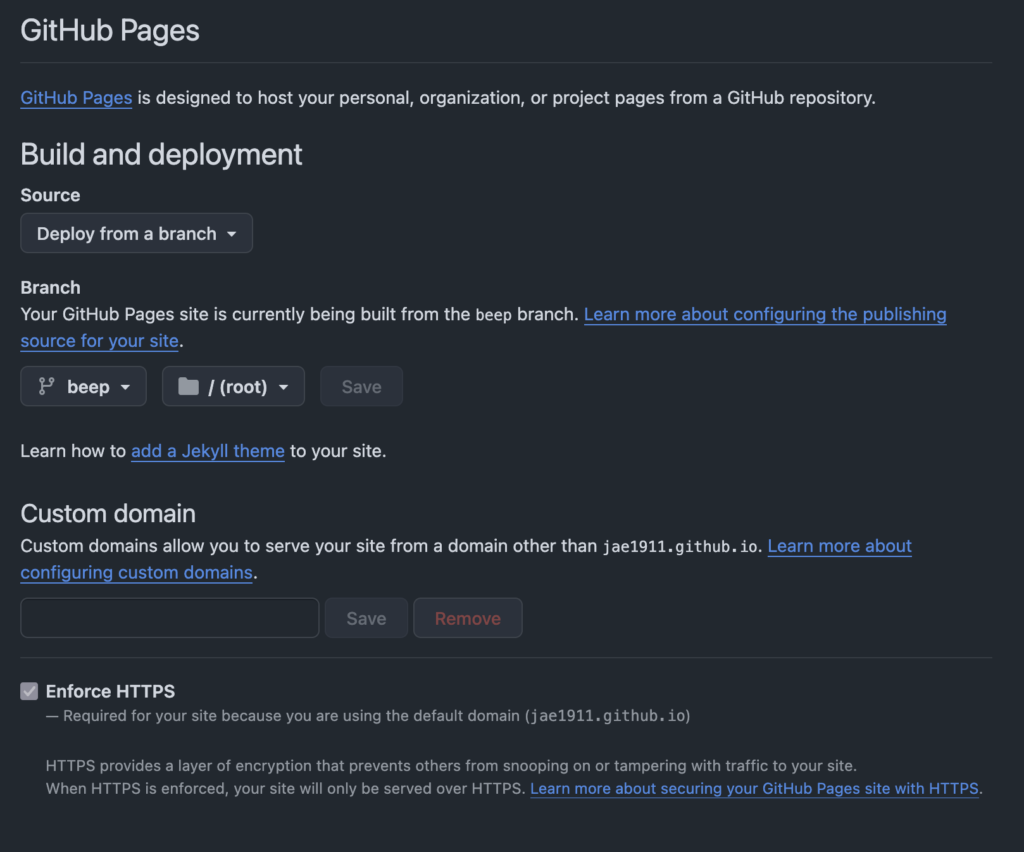Viewport: 1024px width, 852px height.
Task: Click Save for the custom domain
Action: (x=366, y=618)
